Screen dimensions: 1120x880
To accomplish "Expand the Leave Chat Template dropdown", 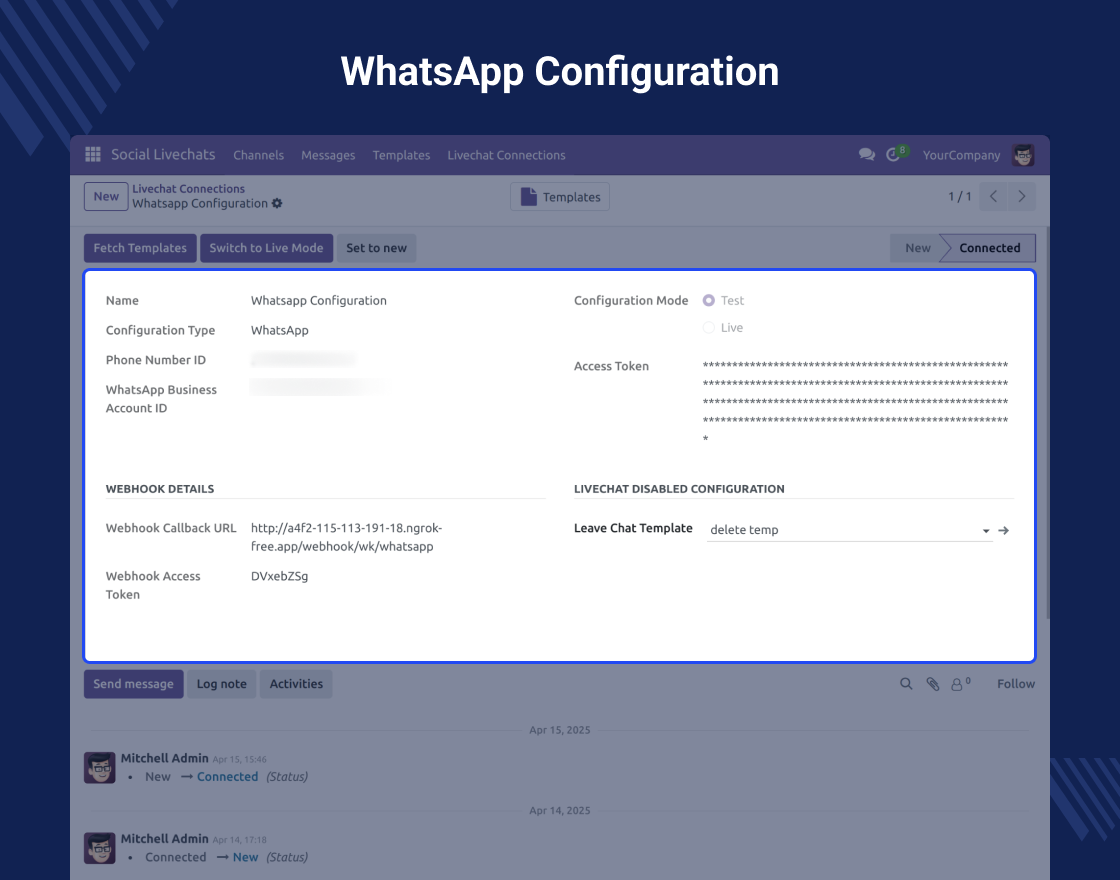I will (x=986, y=530).
